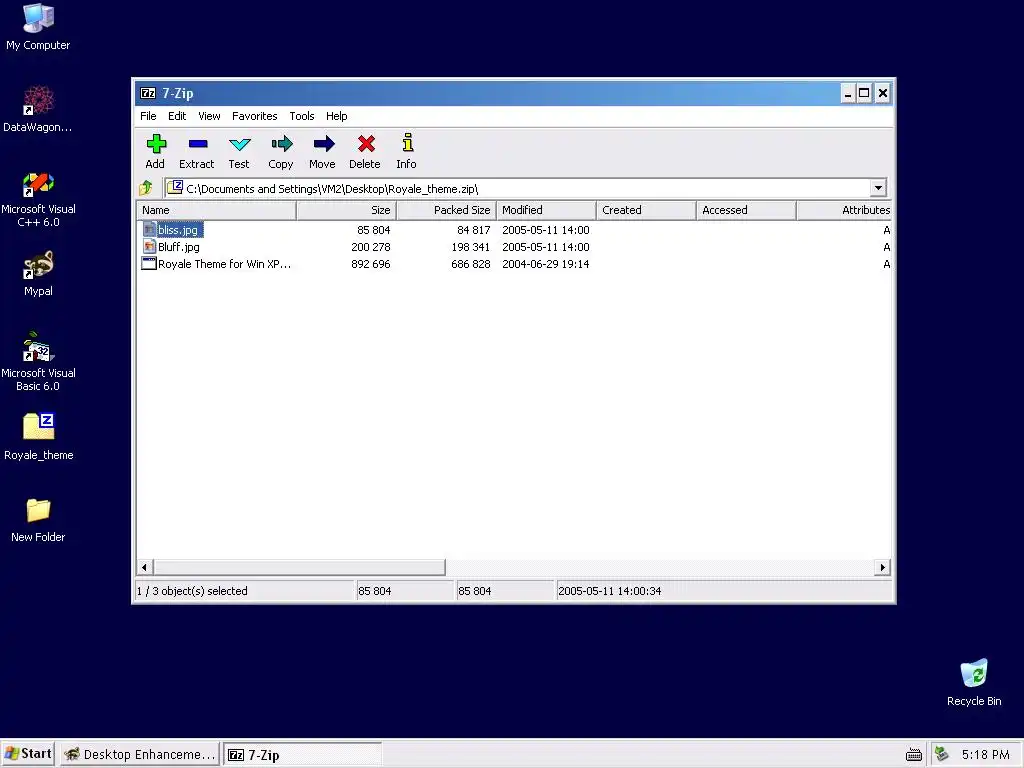The image size is (1024, 768).
Task: Click Royale Theme for Win XP… file name
Action: pyautogui.click(x=225, y=264)
